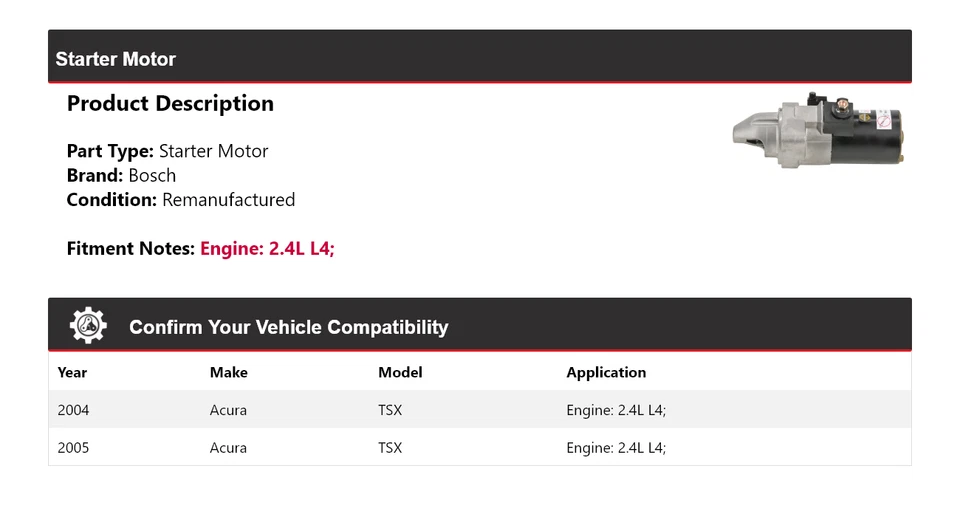Click TSX in the 2004 row
The image size is (960, 517).
click(x=390, y=410)
